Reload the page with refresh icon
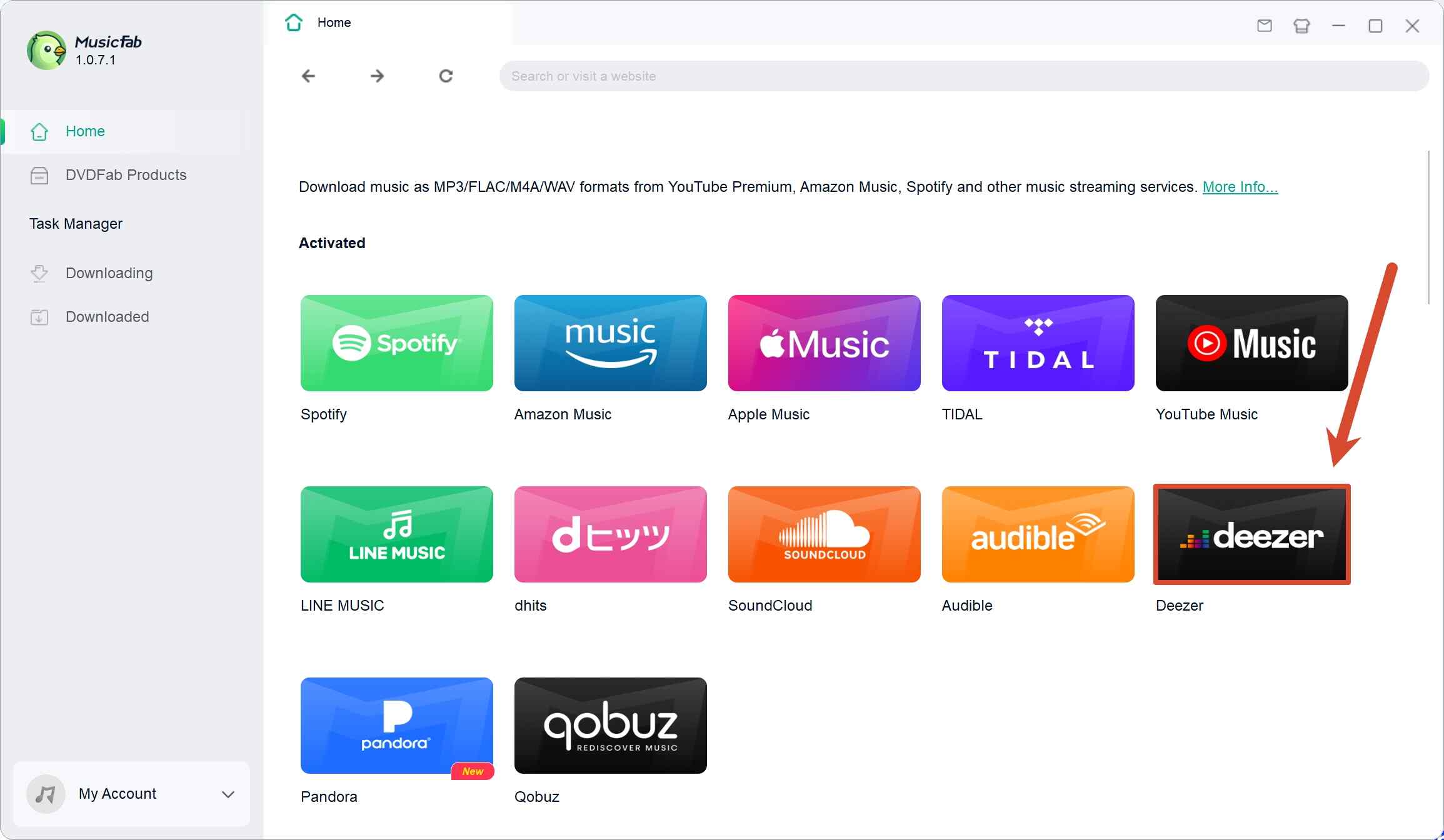 point(446,76)
